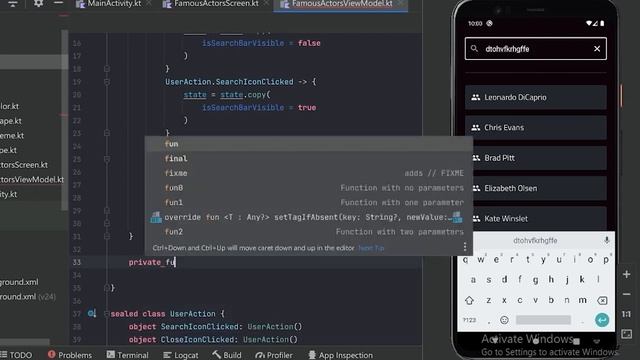Choose 'fun' completion suggestion
Screen dimensions: 640x360
(x=309, y=144)
